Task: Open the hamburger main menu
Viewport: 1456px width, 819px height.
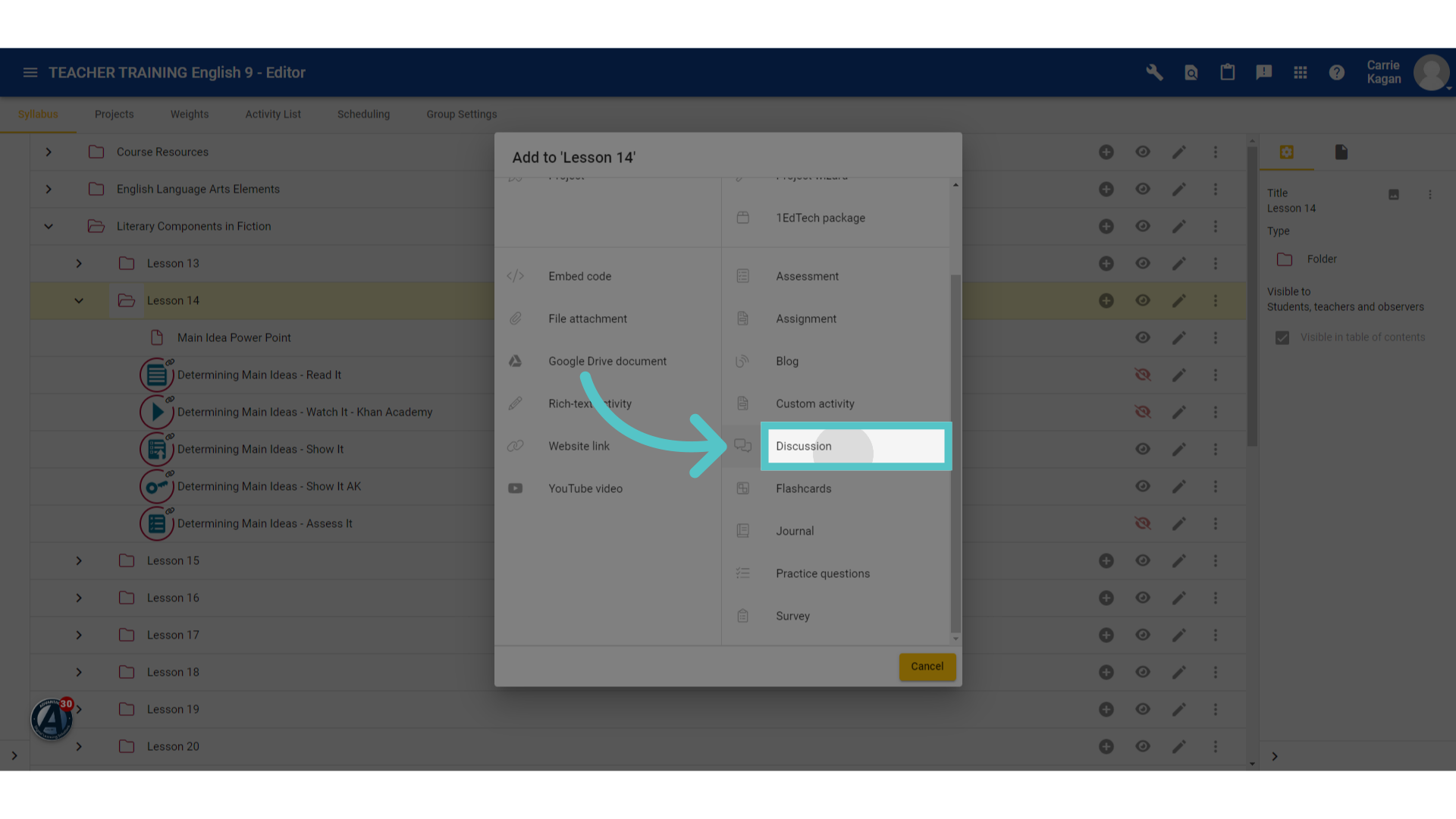Action: [x=30, y=72]
